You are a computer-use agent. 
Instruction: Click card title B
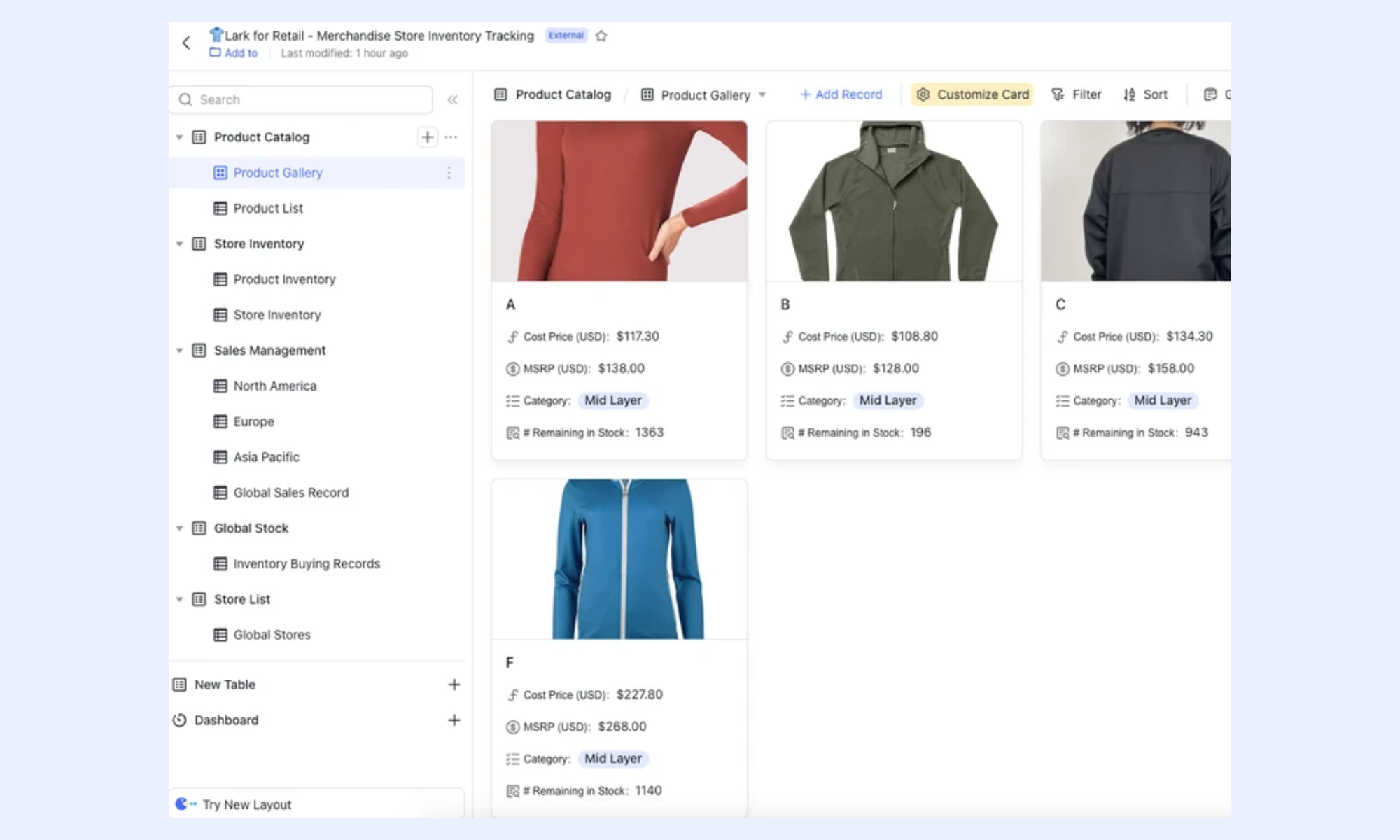785,304
